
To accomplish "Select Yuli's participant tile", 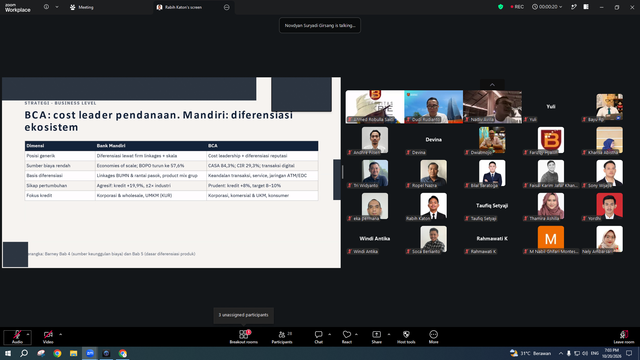I will tap(551, 107).
